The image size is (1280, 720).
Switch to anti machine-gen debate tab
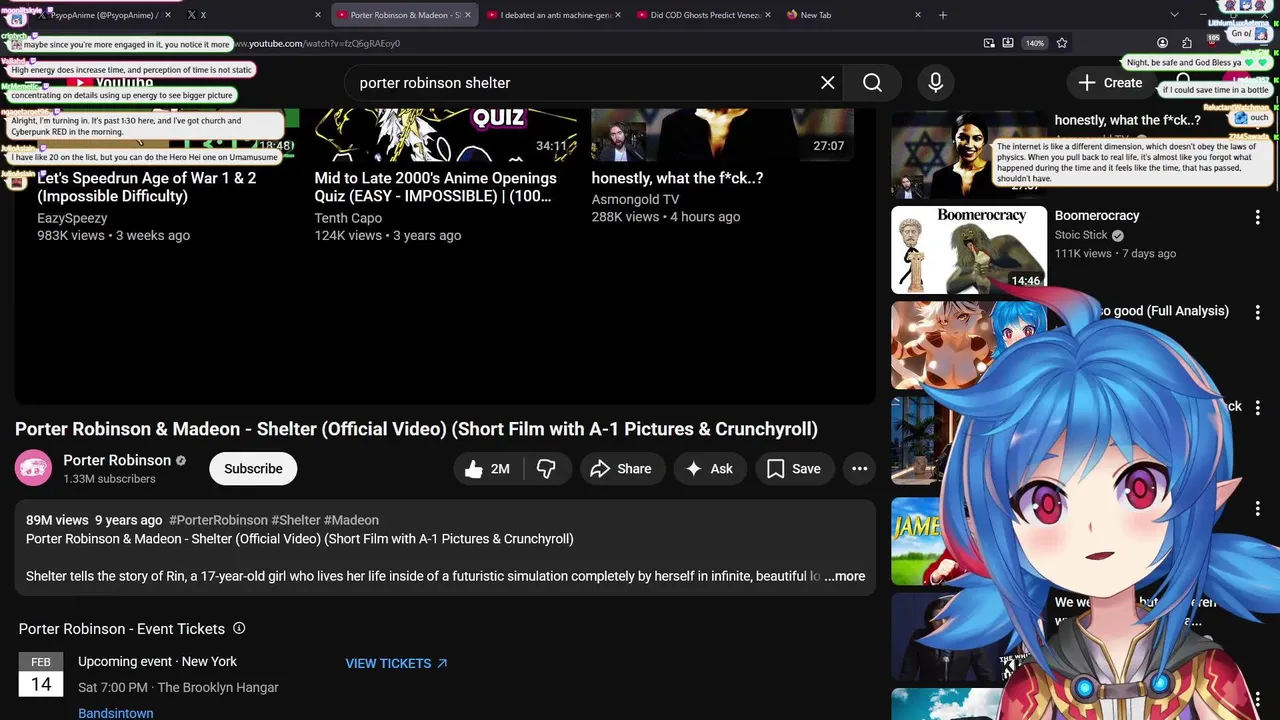point(553,15)
